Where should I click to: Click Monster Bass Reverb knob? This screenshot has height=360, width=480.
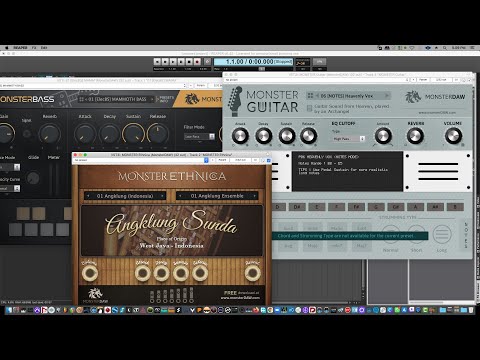click(x=50, y=134)
